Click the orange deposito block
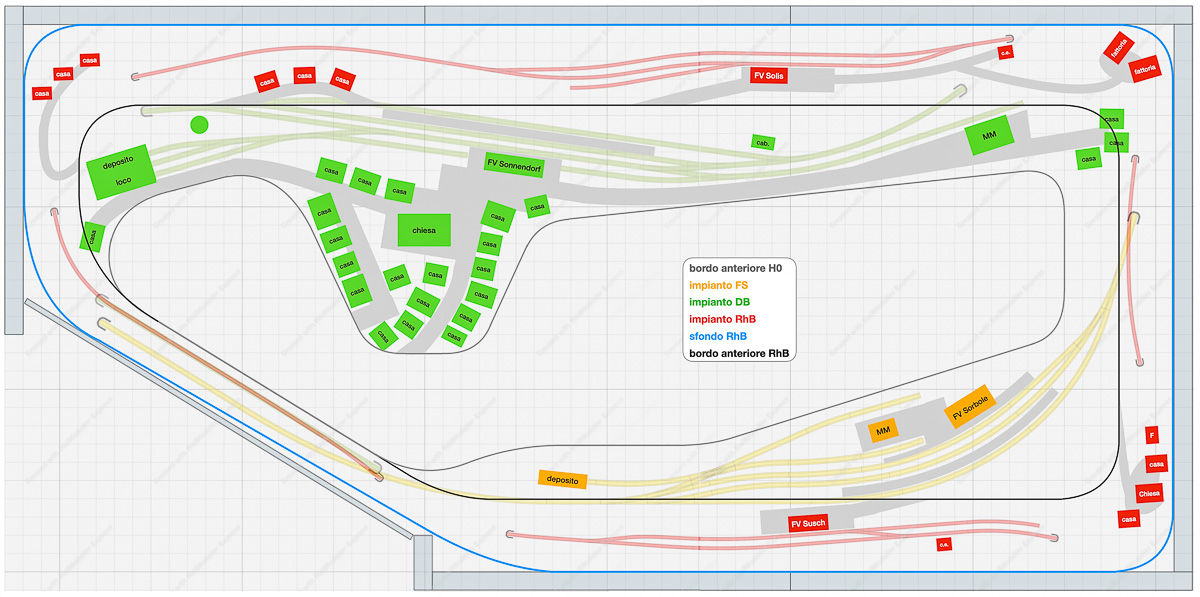The height and width of the screenshot is (597, 1200). 562,480
